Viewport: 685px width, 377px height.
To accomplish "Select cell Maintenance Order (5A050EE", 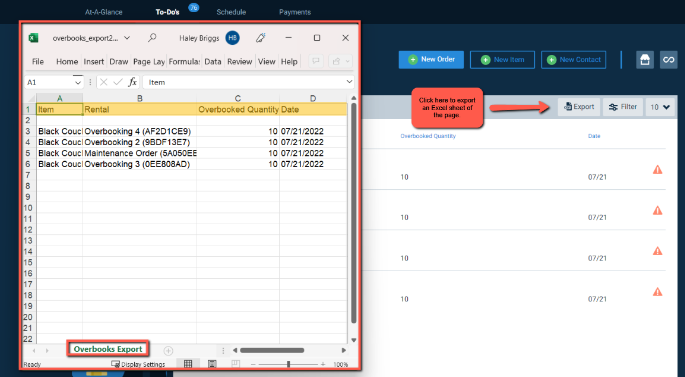I will click(x=139, y=153).
